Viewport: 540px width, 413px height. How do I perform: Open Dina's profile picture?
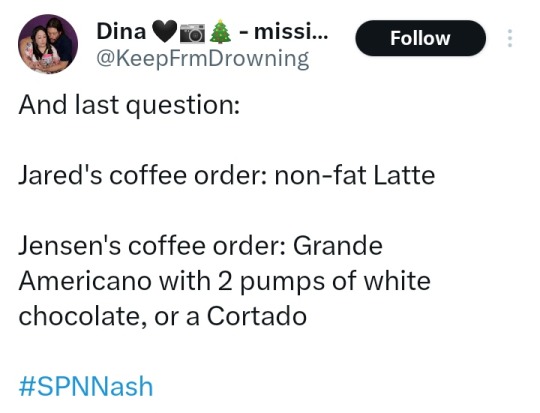[x=48, y=44]
